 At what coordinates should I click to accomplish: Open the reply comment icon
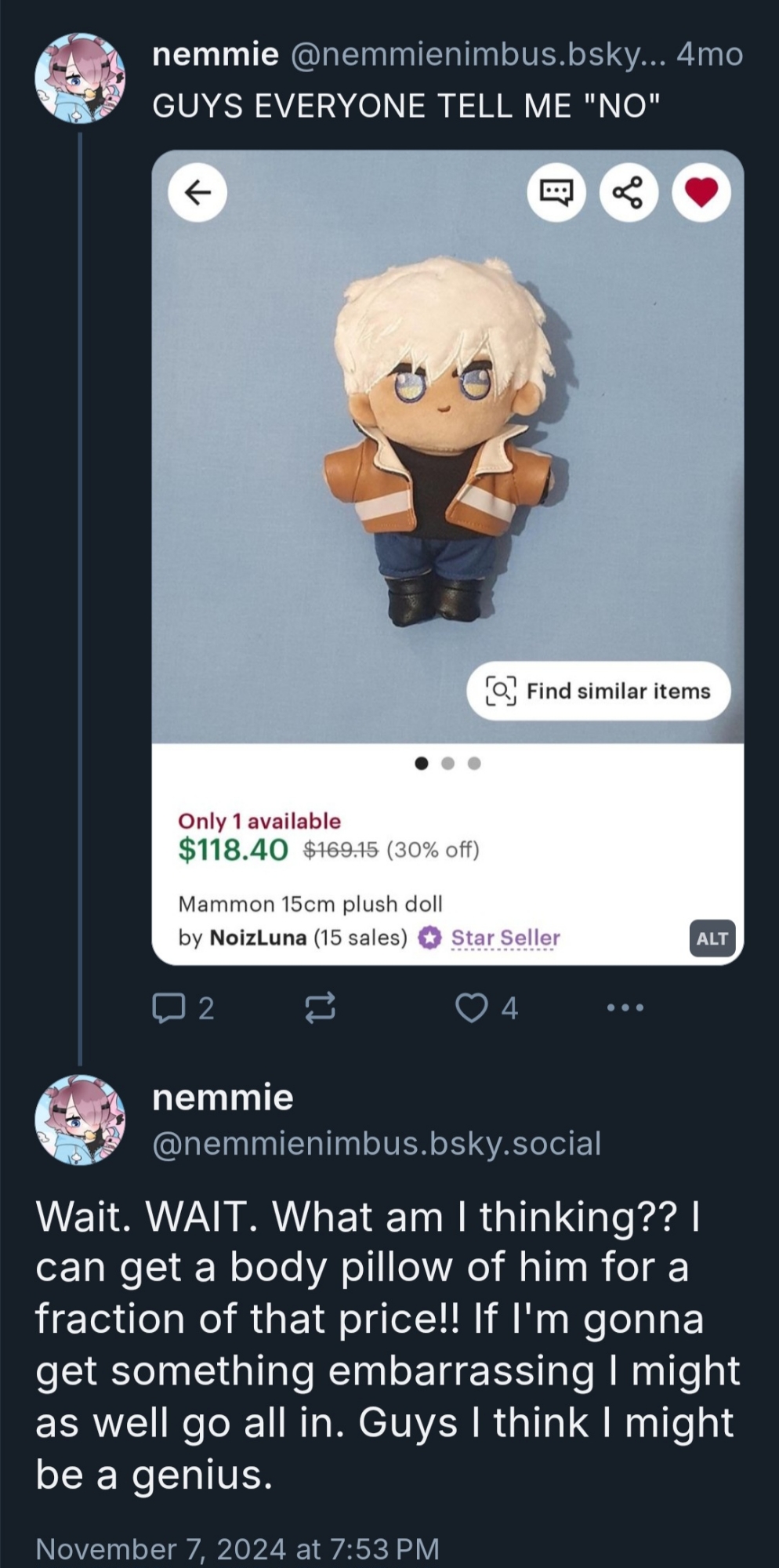(x=166, y=1008)
